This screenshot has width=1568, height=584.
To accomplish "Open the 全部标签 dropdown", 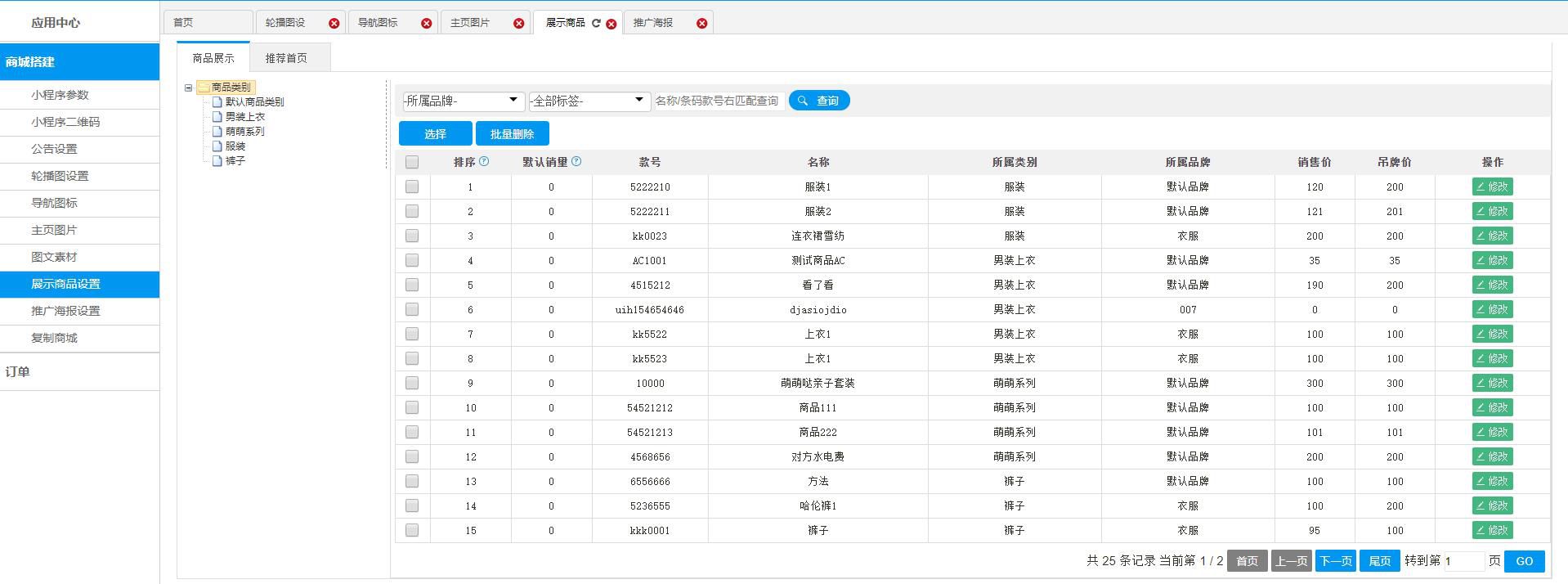I will coord(589,101).
